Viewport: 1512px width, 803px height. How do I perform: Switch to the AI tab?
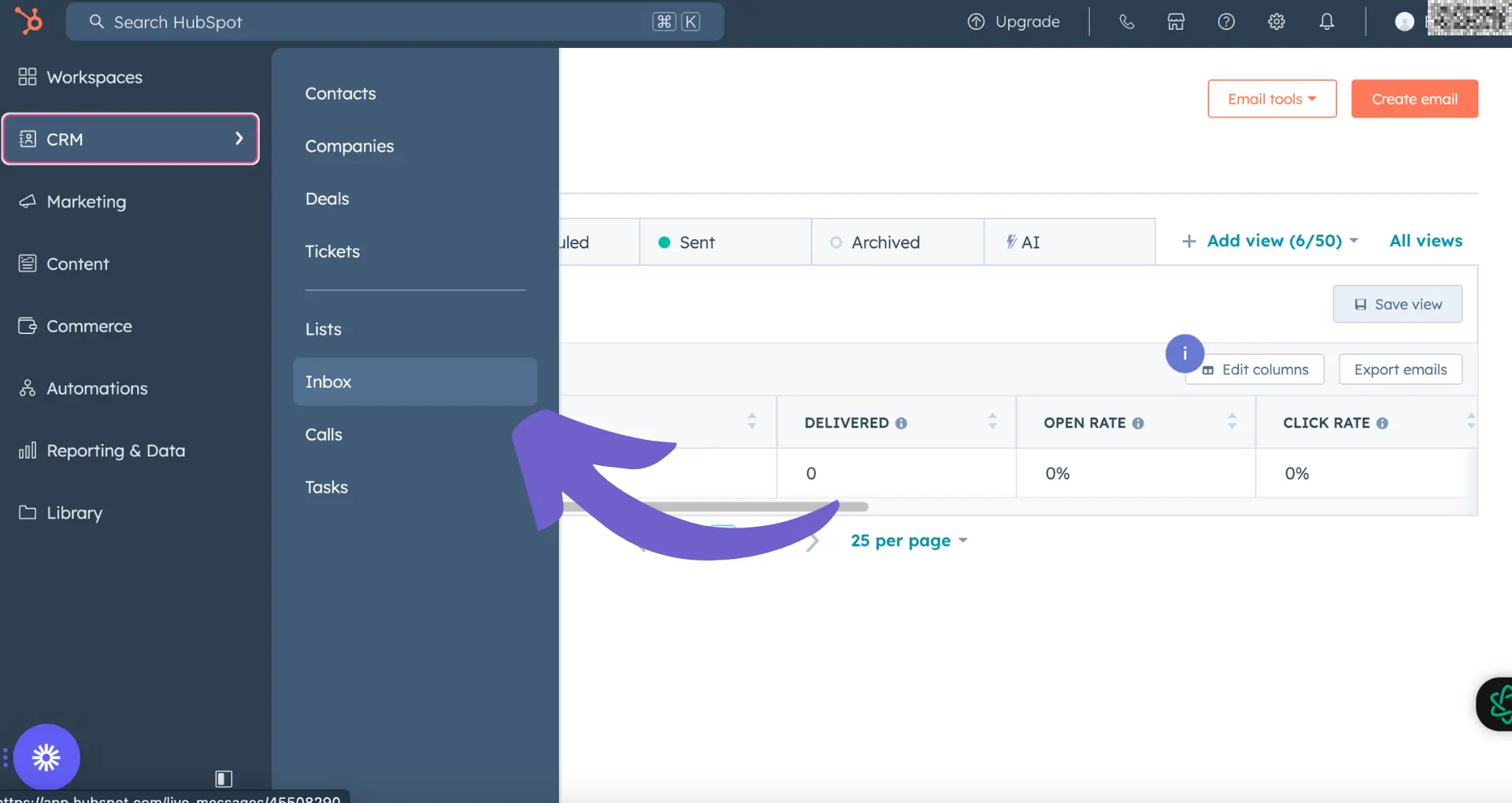tap(1069, 242)
